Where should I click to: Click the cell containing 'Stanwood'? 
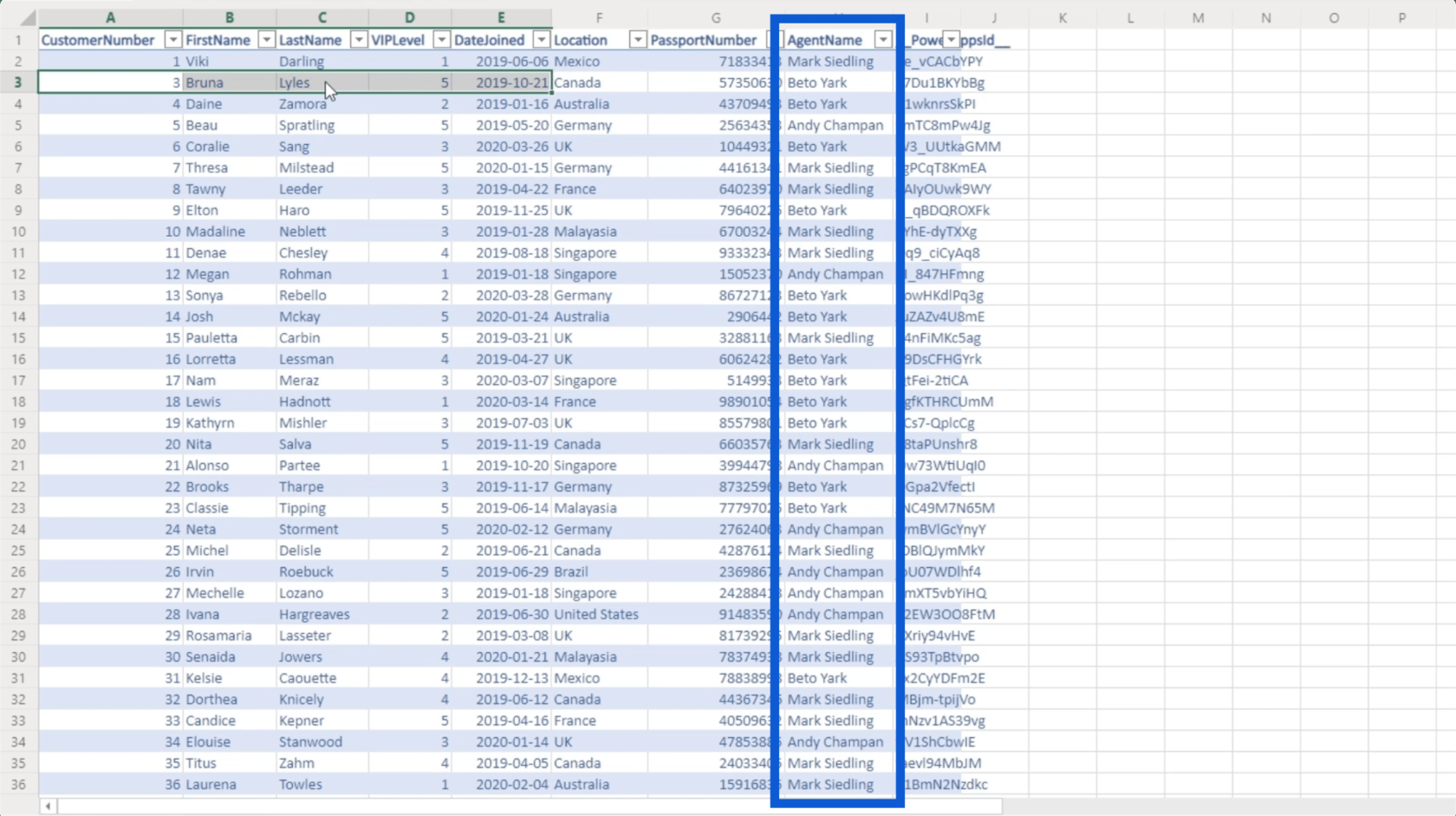coord(322,741)
